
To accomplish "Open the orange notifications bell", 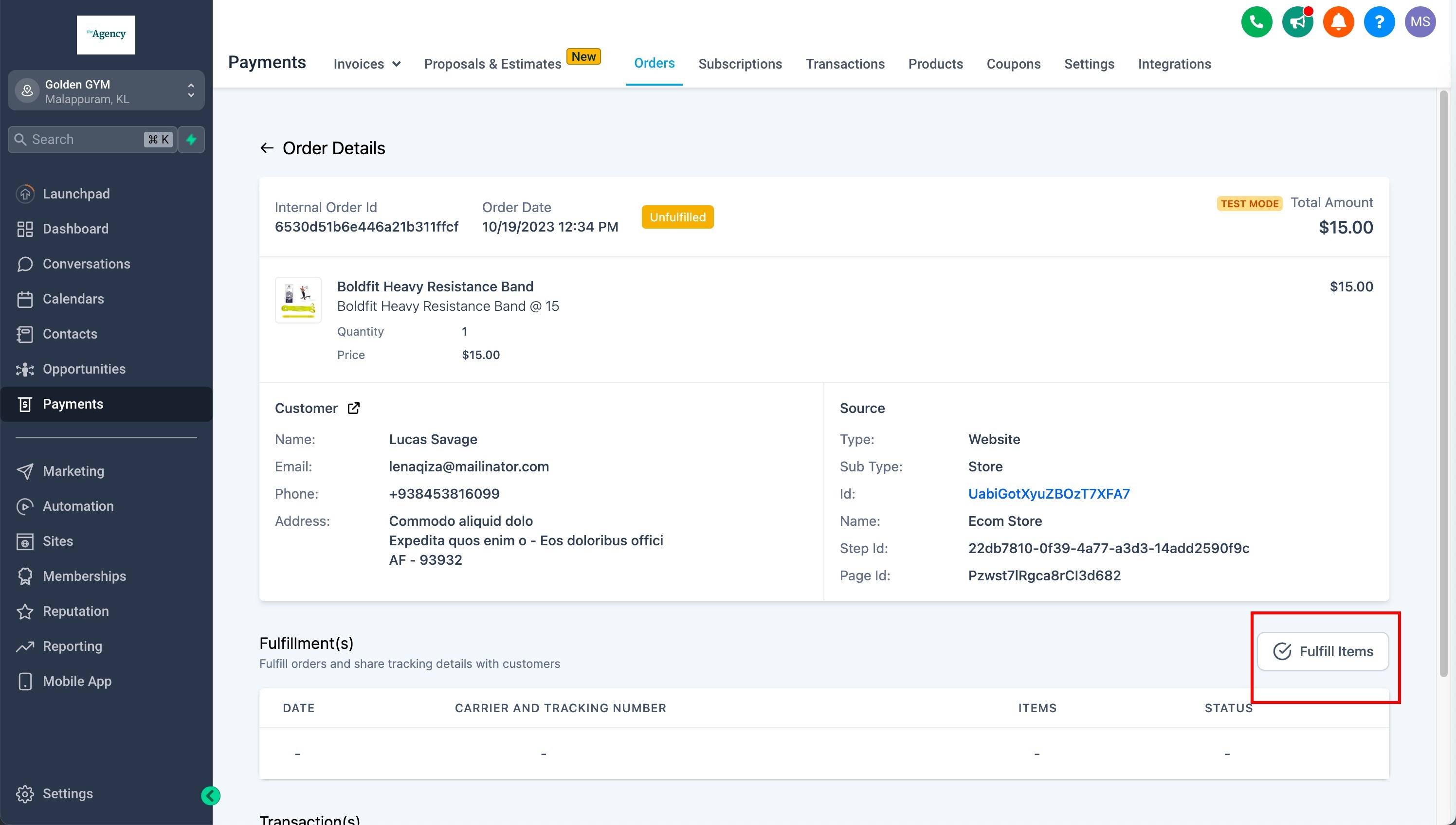I will tap(1338, 22).
